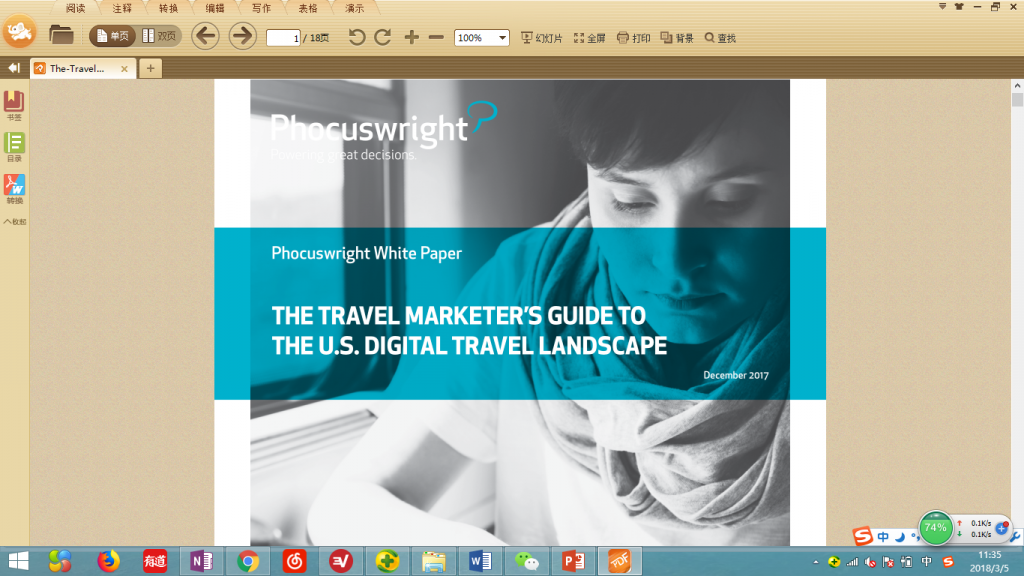Zoom in with the plus icon
The height and width of the screenshot is (576, 1024).
tap(411, 37)
